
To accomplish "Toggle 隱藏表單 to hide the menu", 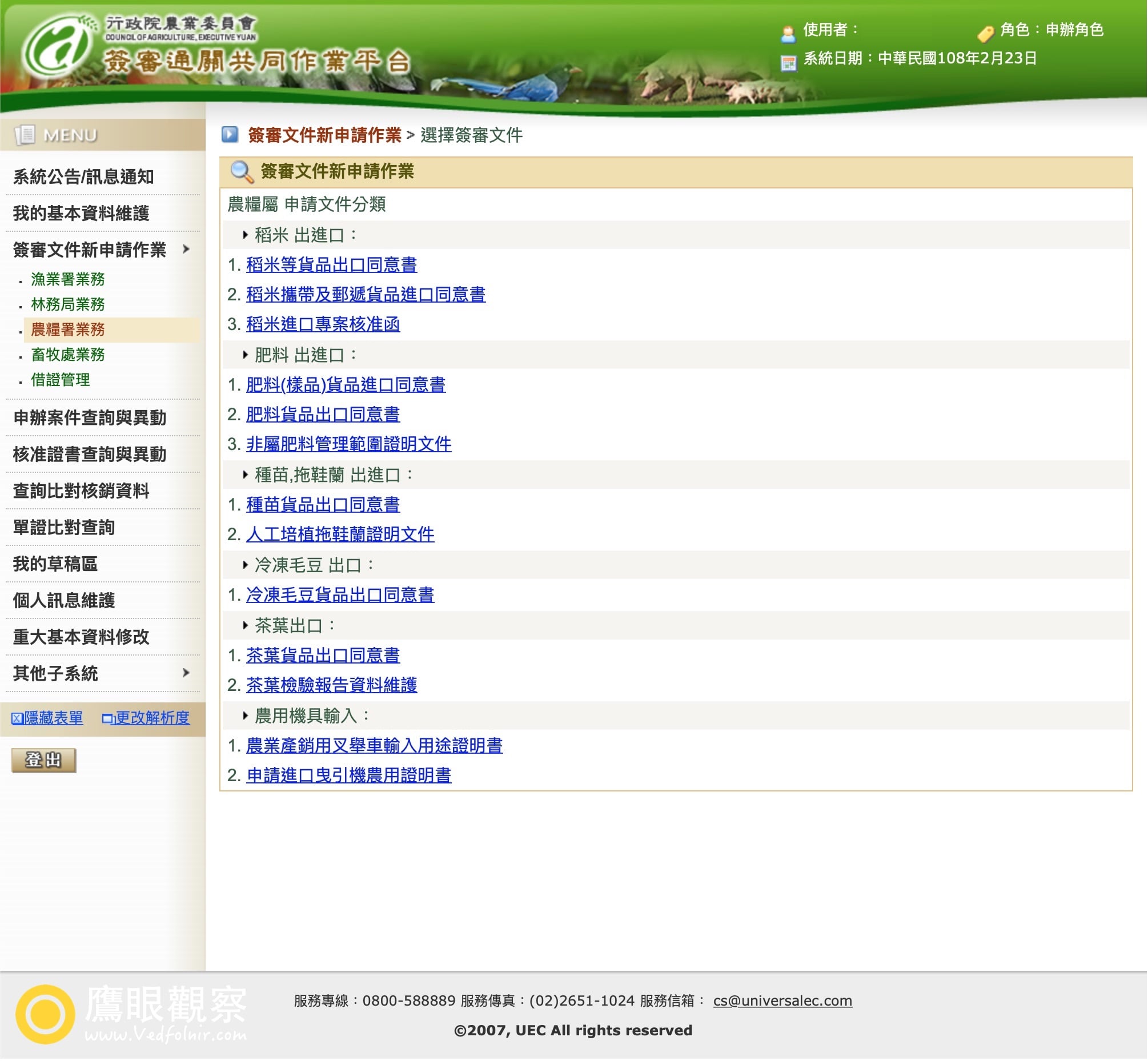I will coord(47,719).
